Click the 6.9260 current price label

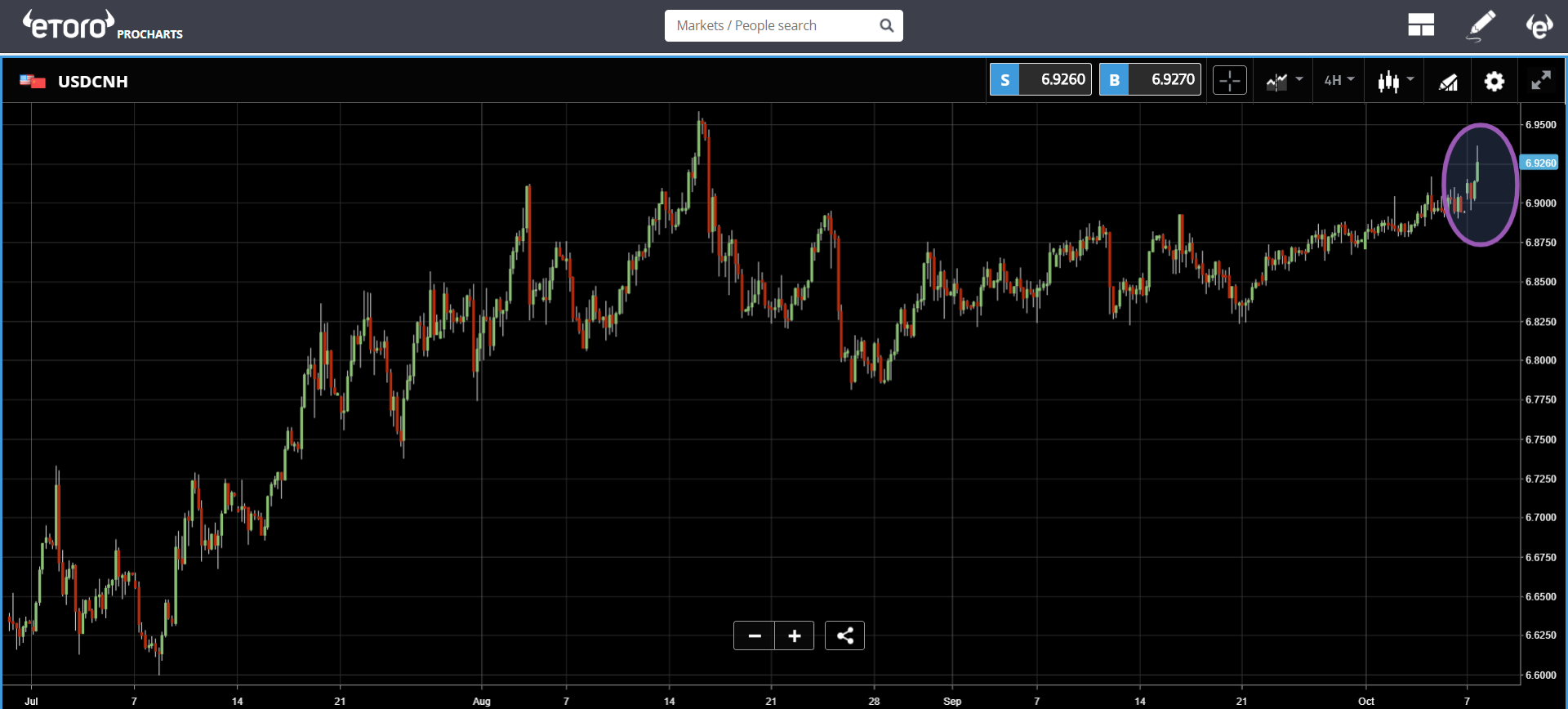coord(1539,163)
